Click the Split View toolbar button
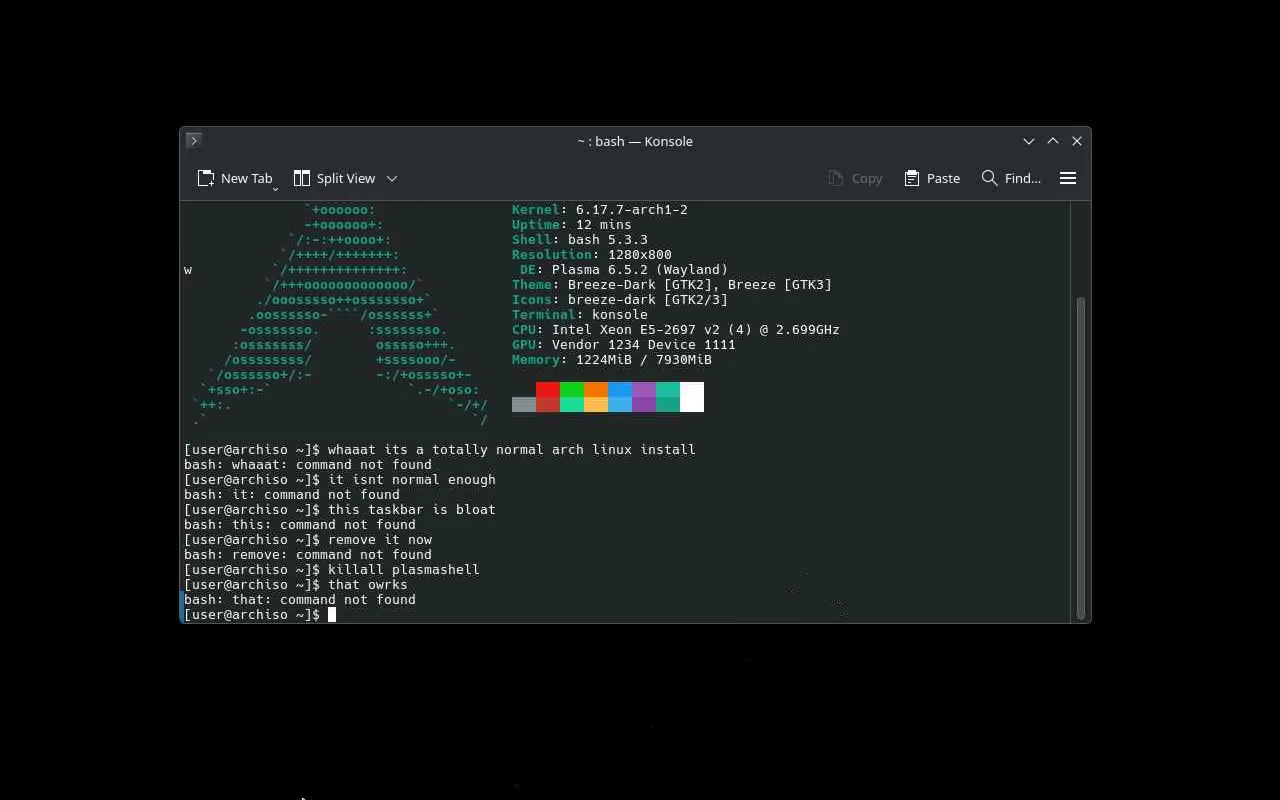 334,178
